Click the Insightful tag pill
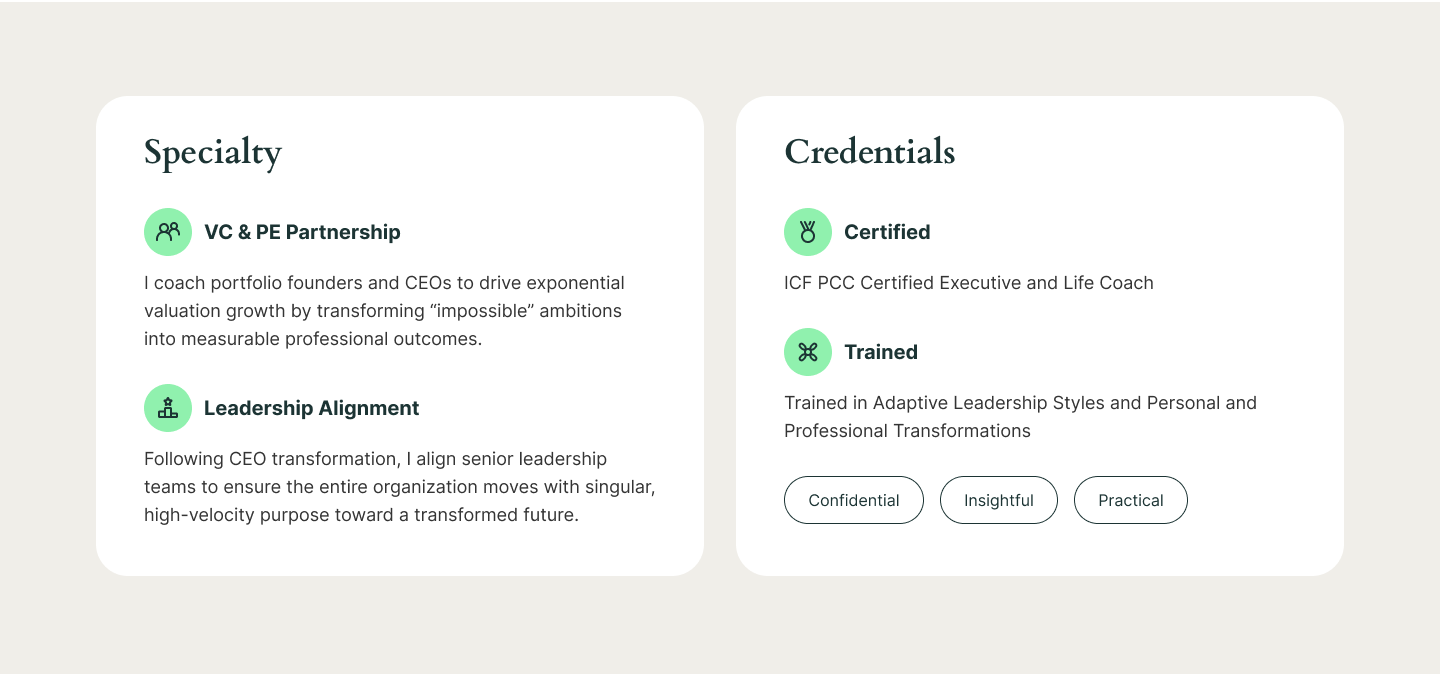 998,500
